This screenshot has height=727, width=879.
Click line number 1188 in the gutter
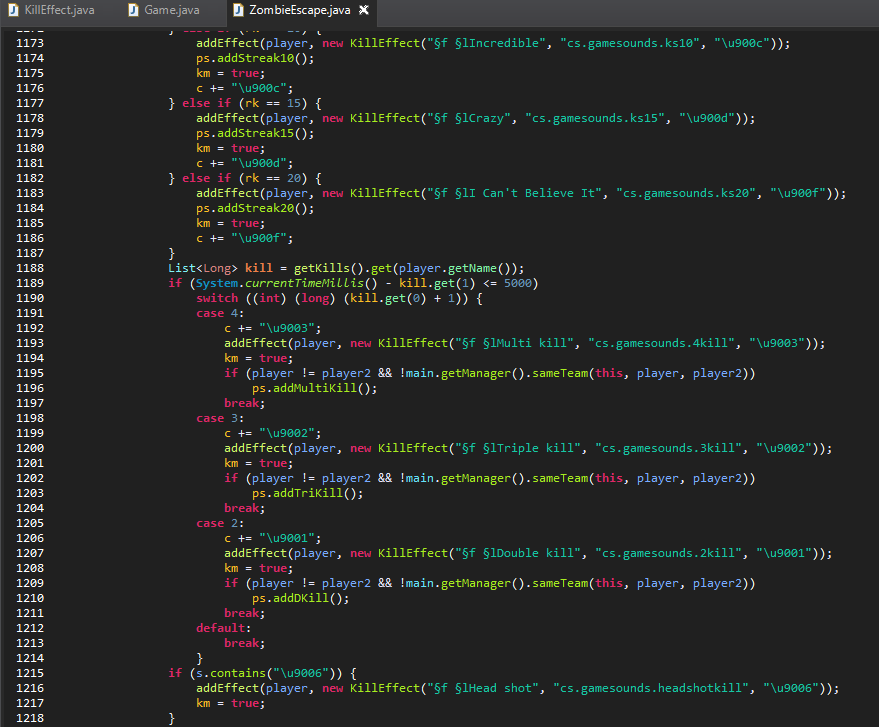pyautogui.click(x=31, y=268)
